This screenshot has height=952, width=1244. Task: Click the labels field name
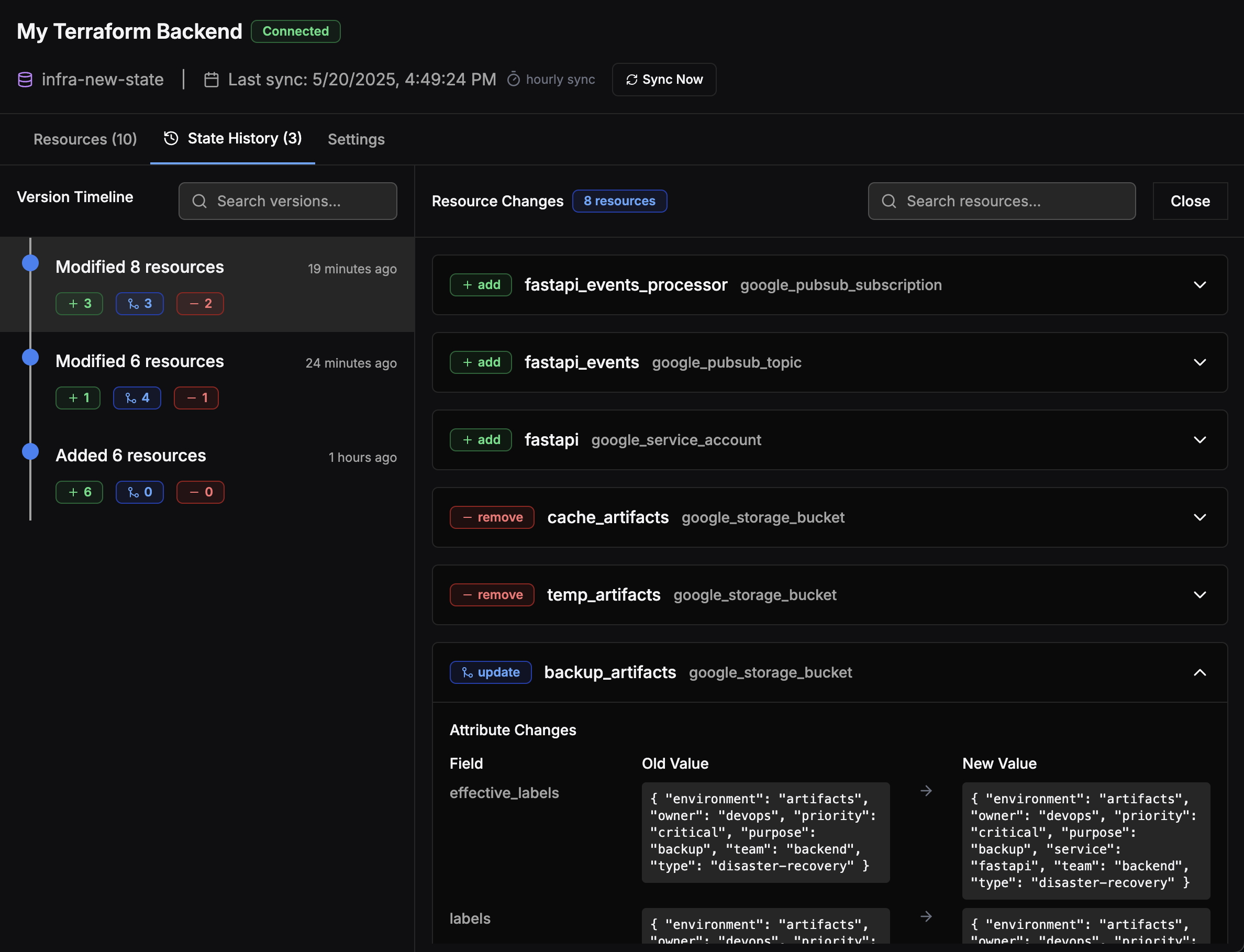pyautogui.click(x=470, y=918)
